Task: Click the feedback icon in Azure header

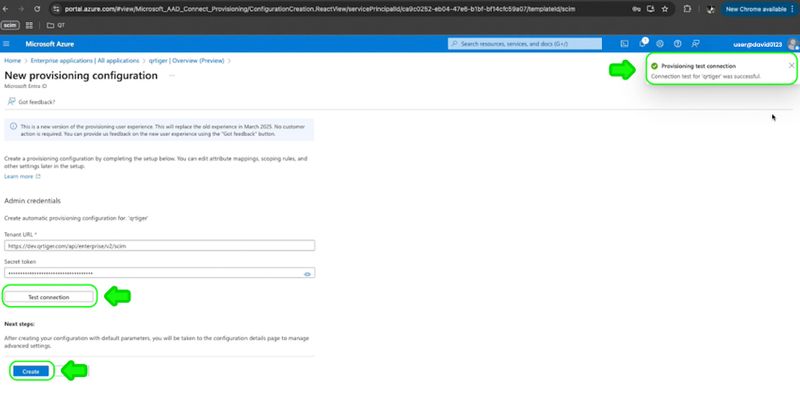Action: (695, 44)
